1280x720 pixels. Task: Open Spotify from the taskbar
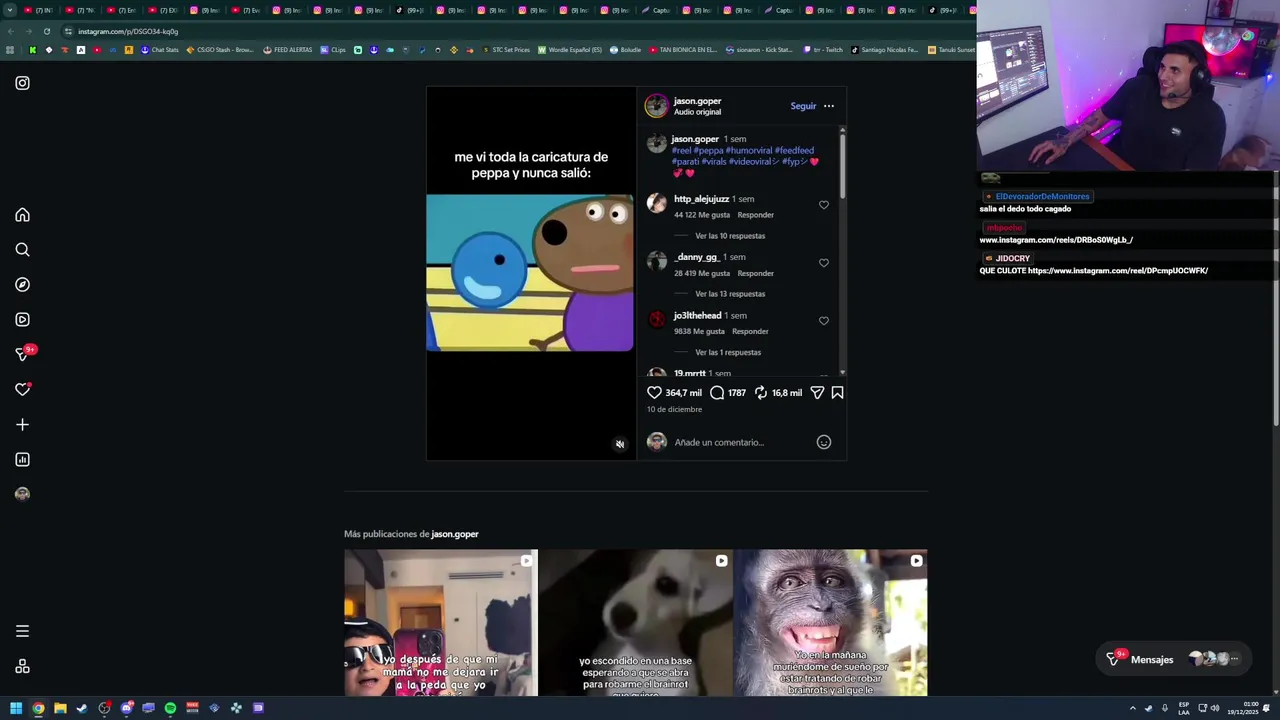tap(170, 708)
